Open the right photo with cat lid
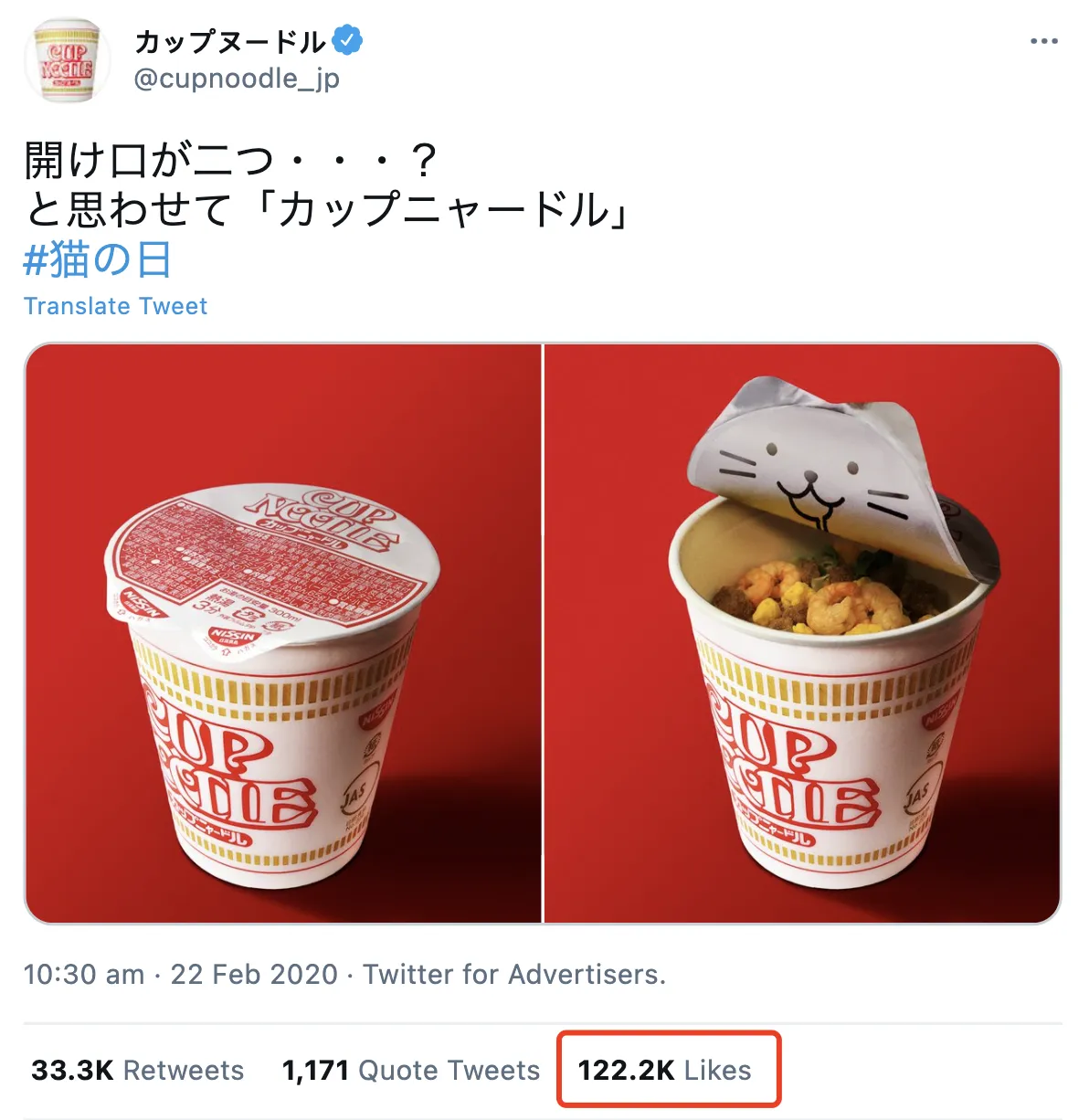Viewport: 1089px width, 1120px height. click(x=802, y=633)
